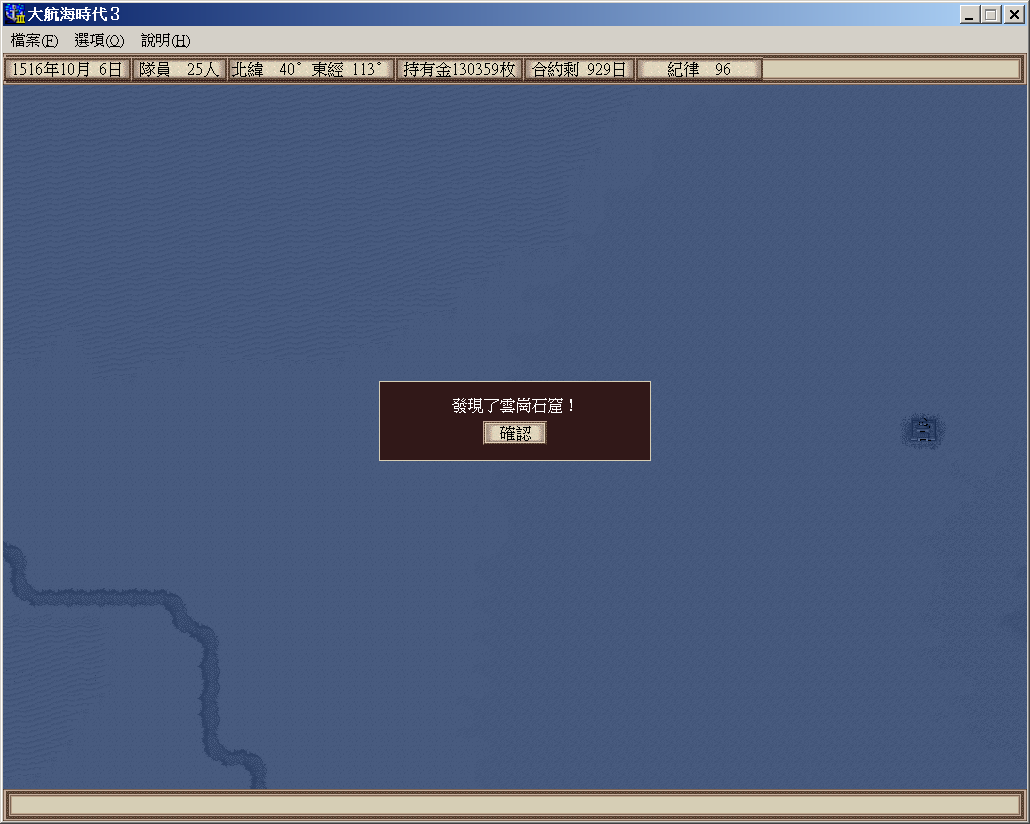The image size is (1030, 824).
Task: Click the game's application icon in the title bar
Action: pyautogui.click(x=14, y=14)
